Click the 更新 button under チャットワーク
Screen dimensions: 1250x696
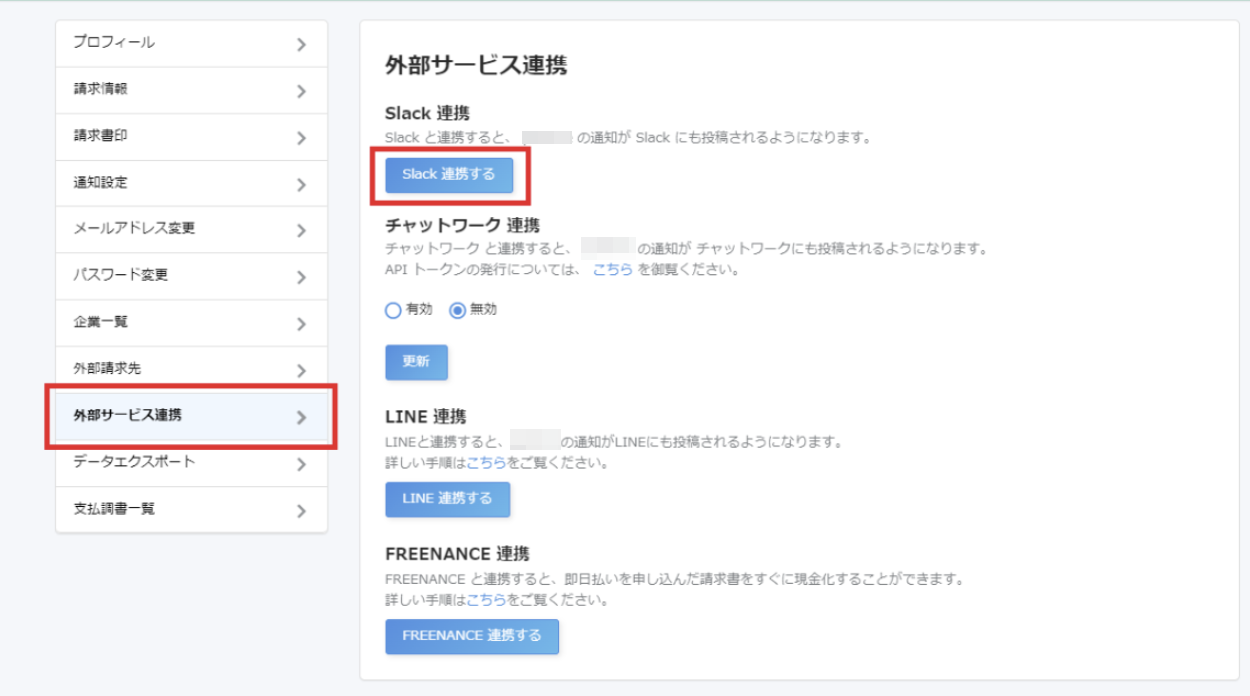(x=416, y=362)
